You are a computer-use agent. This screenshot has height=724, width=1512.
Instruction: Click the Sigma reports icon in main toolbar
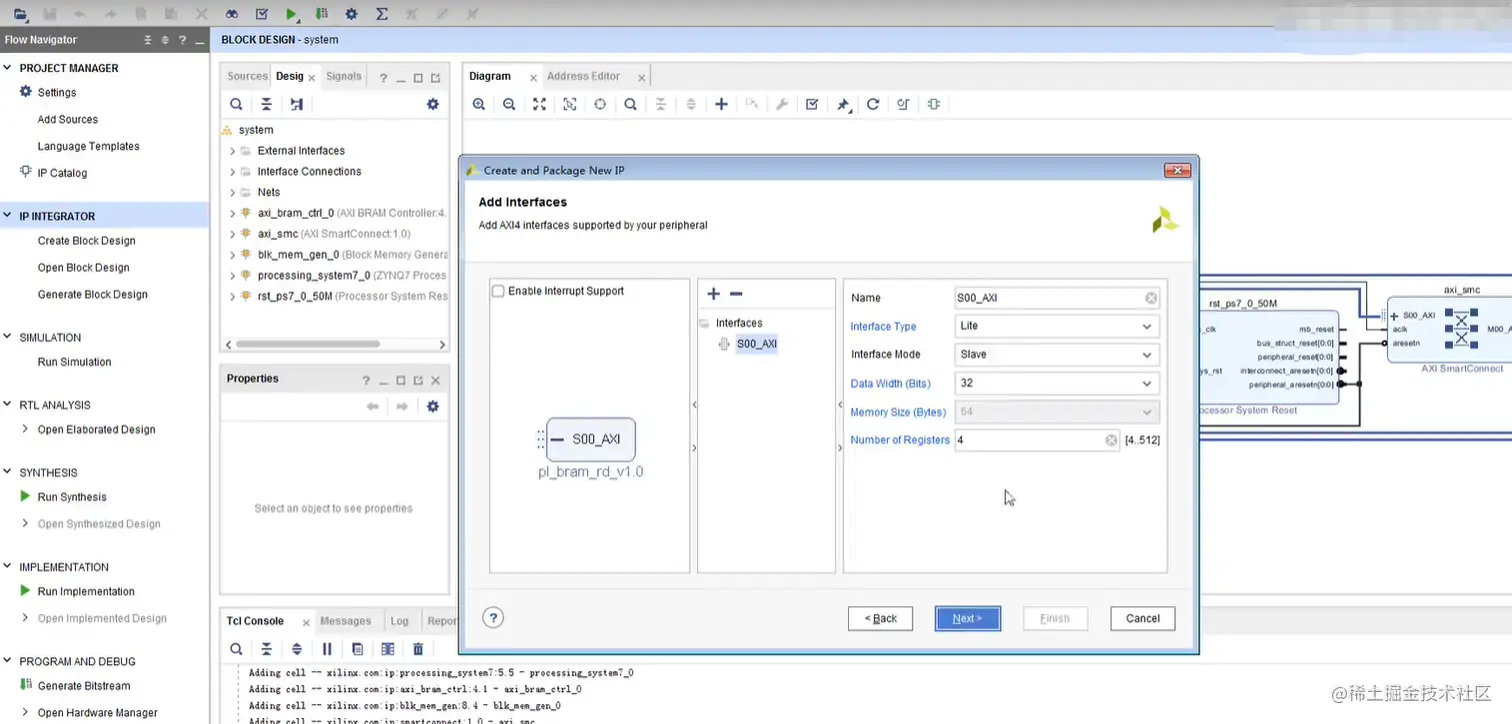(381, 14)
